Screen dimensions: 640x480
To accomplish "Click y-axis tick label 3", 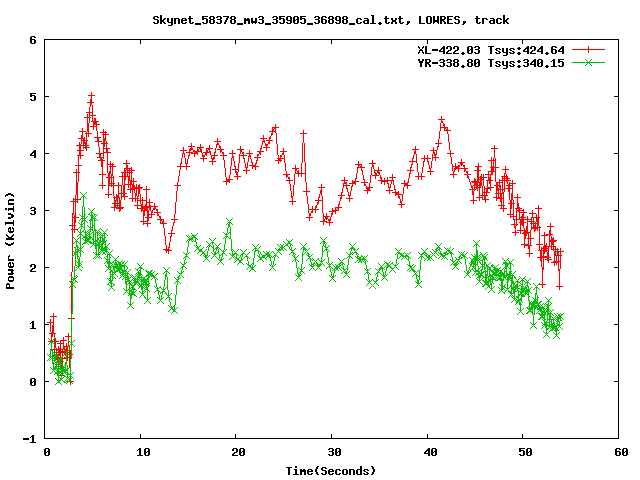I will (33, 211).
